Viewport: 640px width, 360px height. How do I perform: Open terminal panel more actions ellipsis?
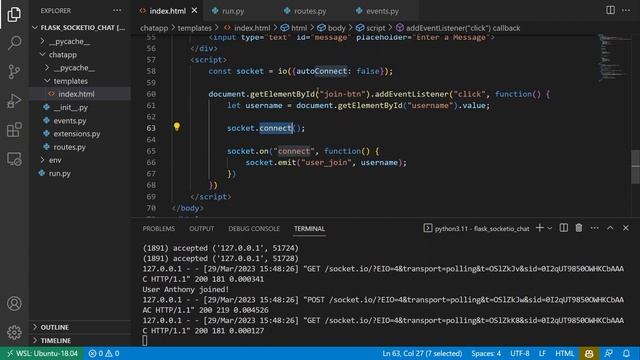click(594, 228)
